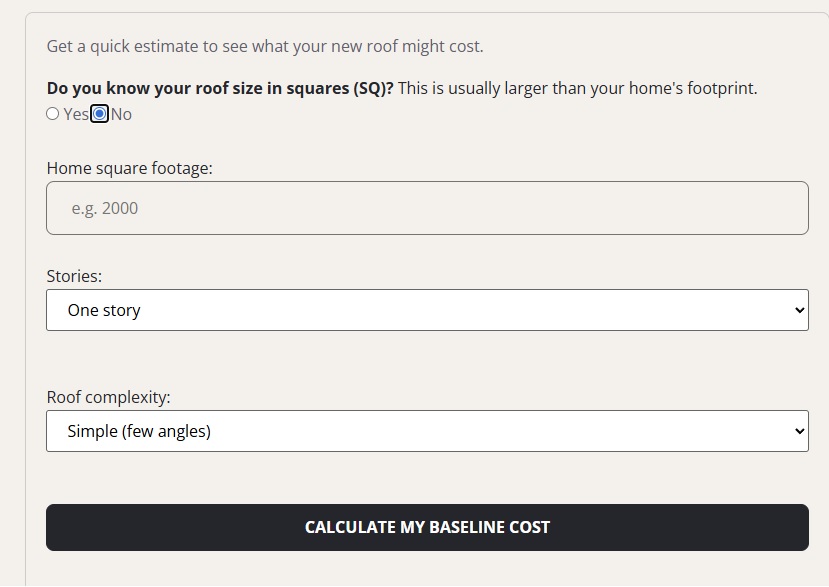
Task: Click the CALCULATE MY BASELINE COST button
Action: [x=427, y=527]
